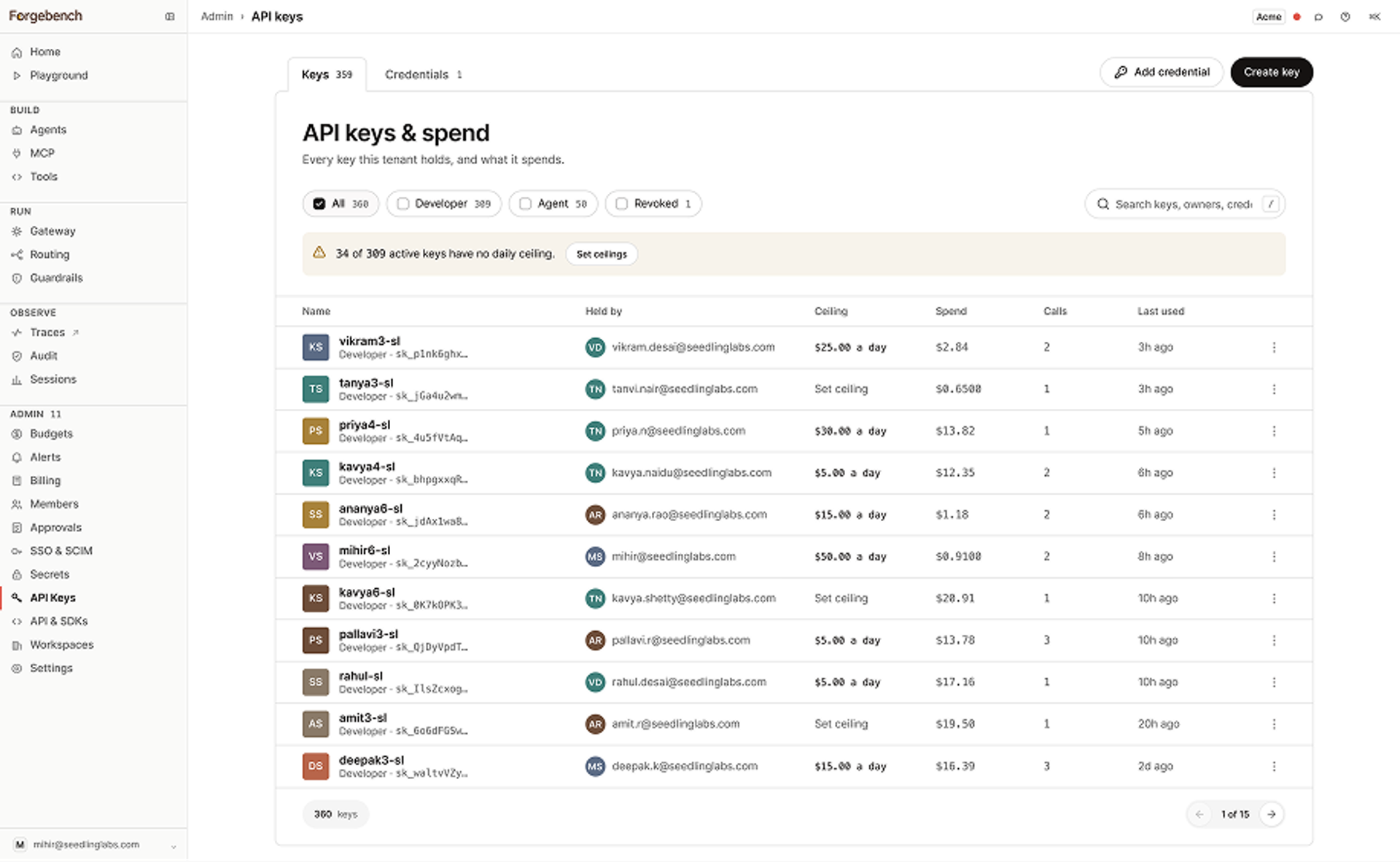This screenshot has height=868, width=1400.
Task: Click the help icon in top bar
Action: 1345,17
